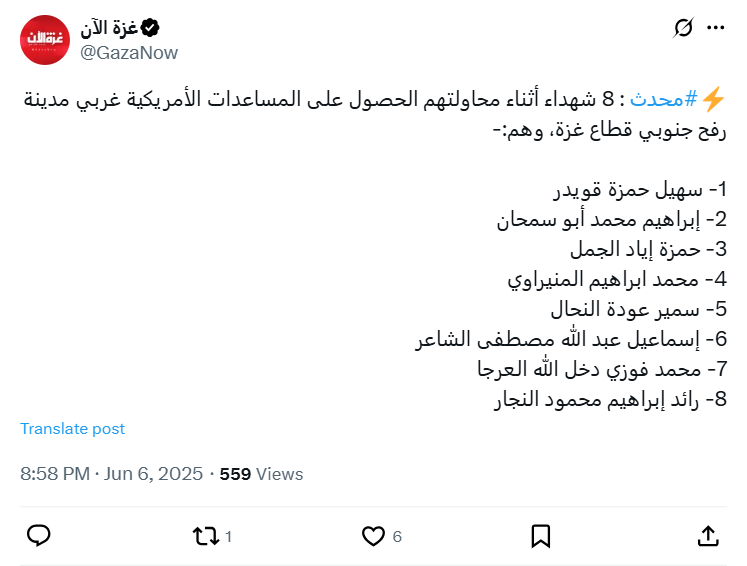Like the post with the heart icon
The width and height of the screenshot is (747, 566).
click(x=373, y=536)
